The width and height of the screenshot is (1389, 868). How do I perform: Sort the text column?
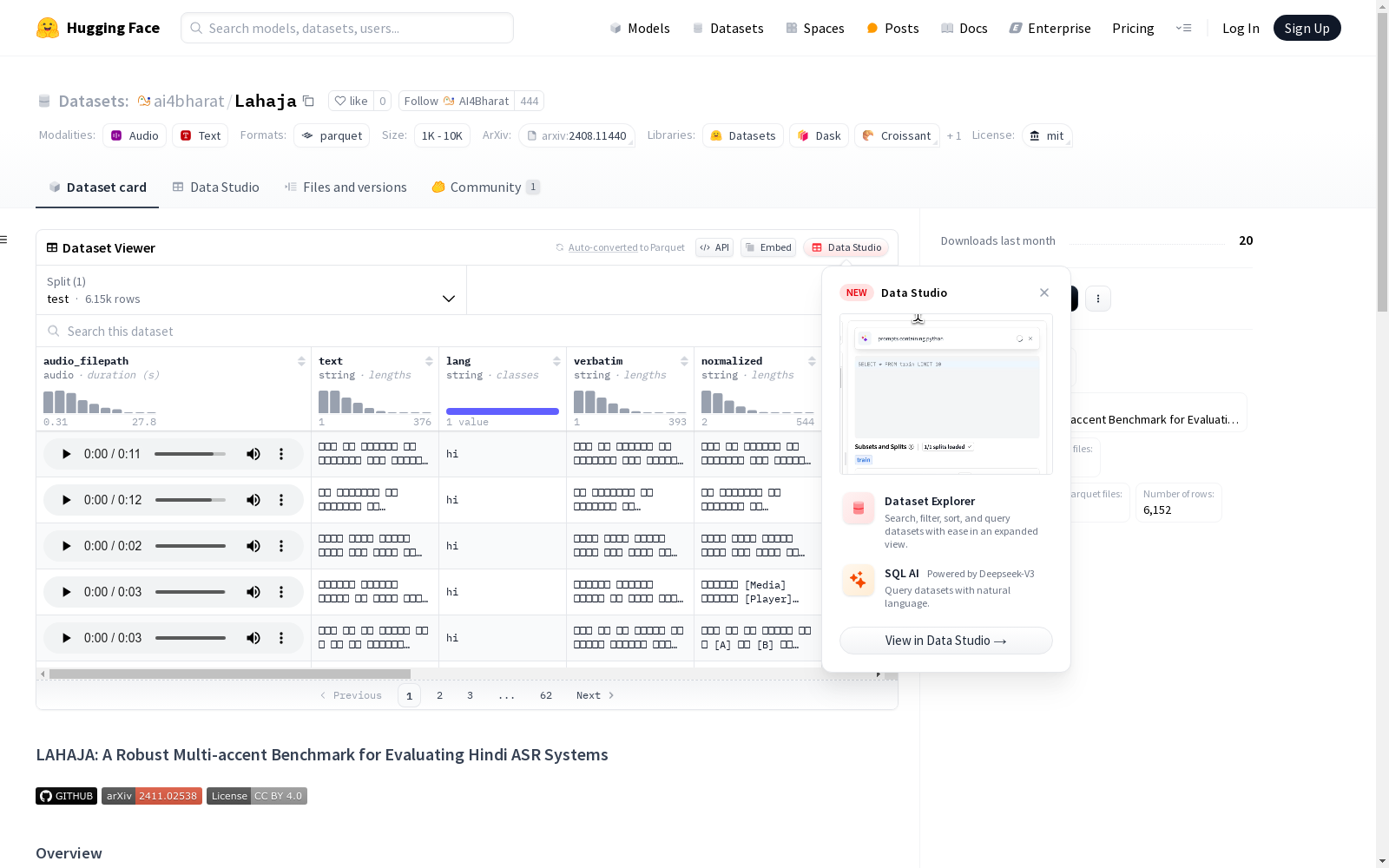429,361
